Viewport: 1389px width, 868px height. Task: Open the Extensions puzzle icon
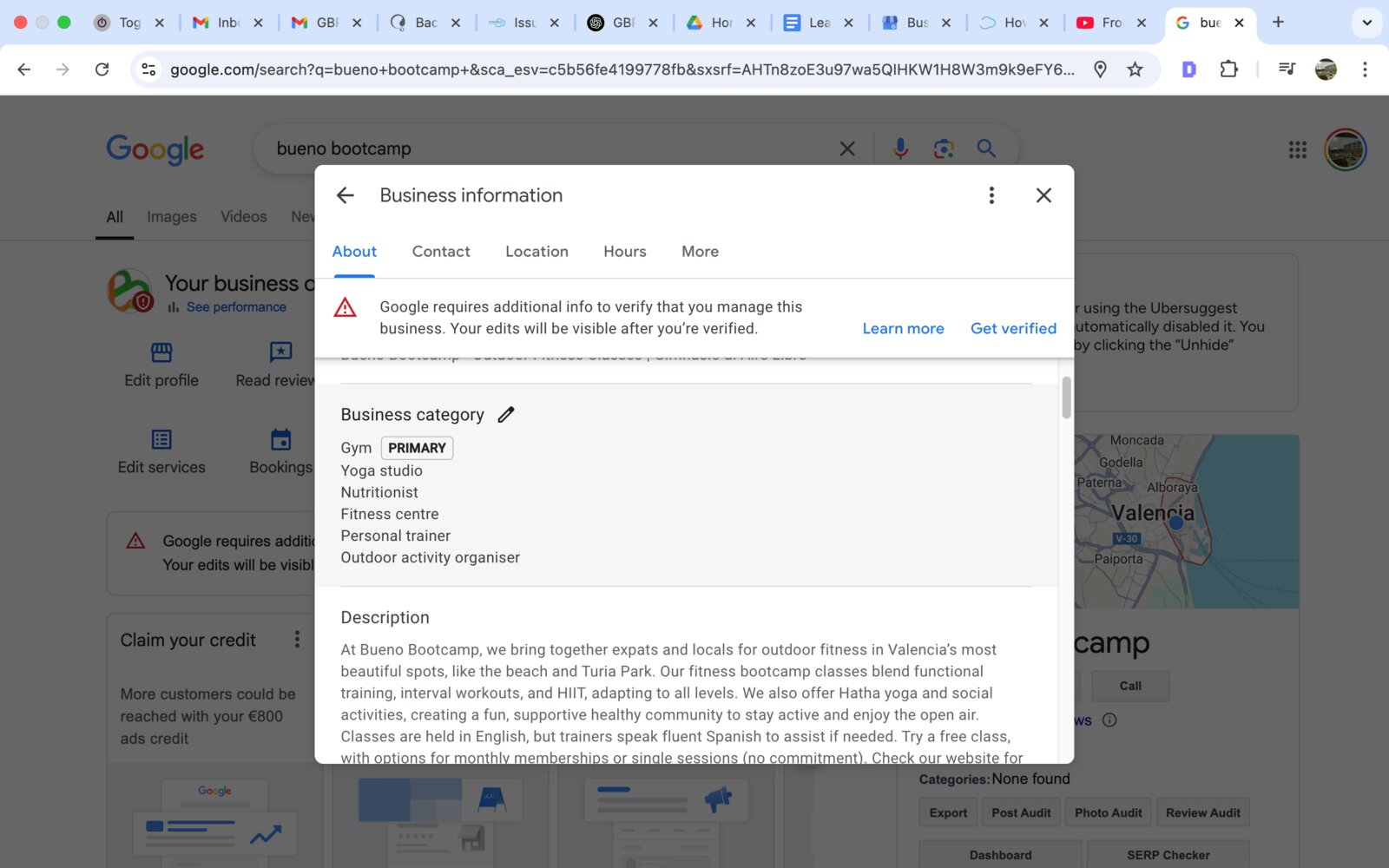tap(1228, 69)
